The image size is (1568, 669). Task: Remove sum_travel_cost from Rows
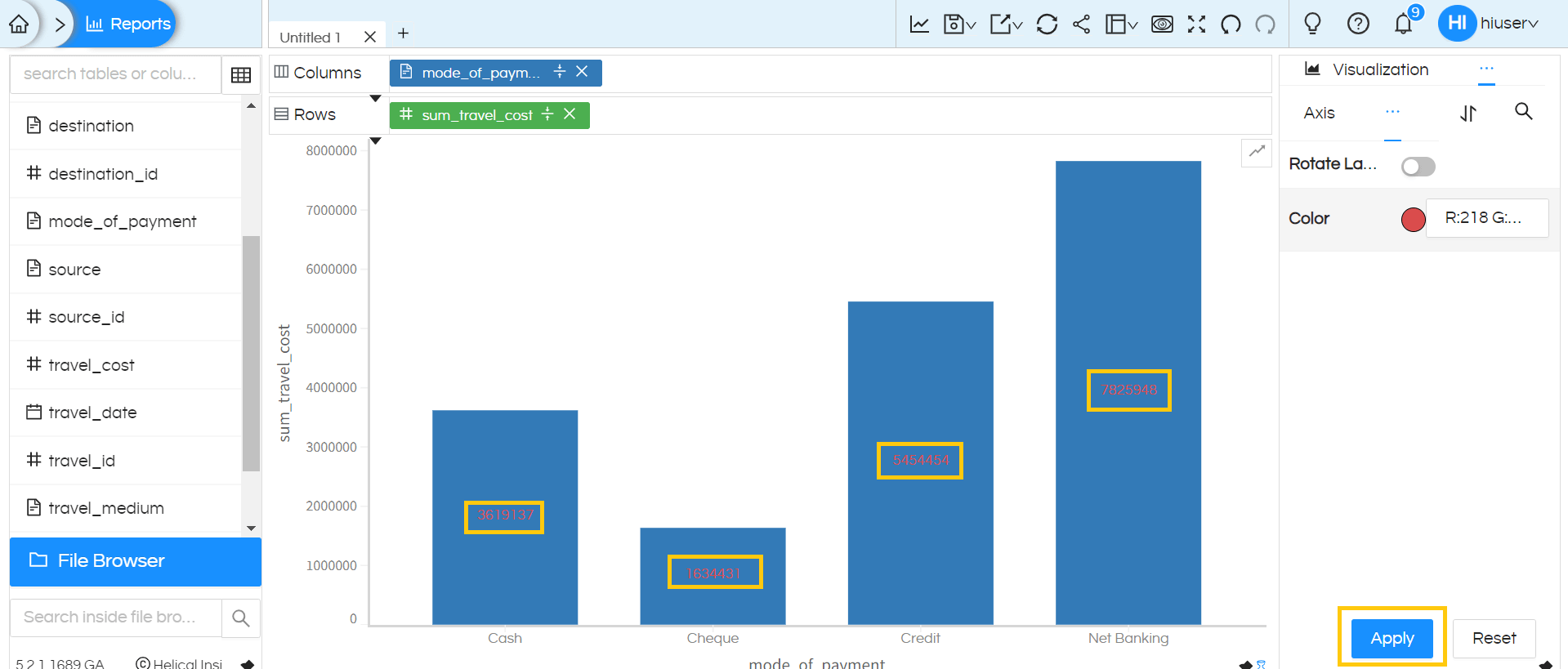[x=570, y=114]
